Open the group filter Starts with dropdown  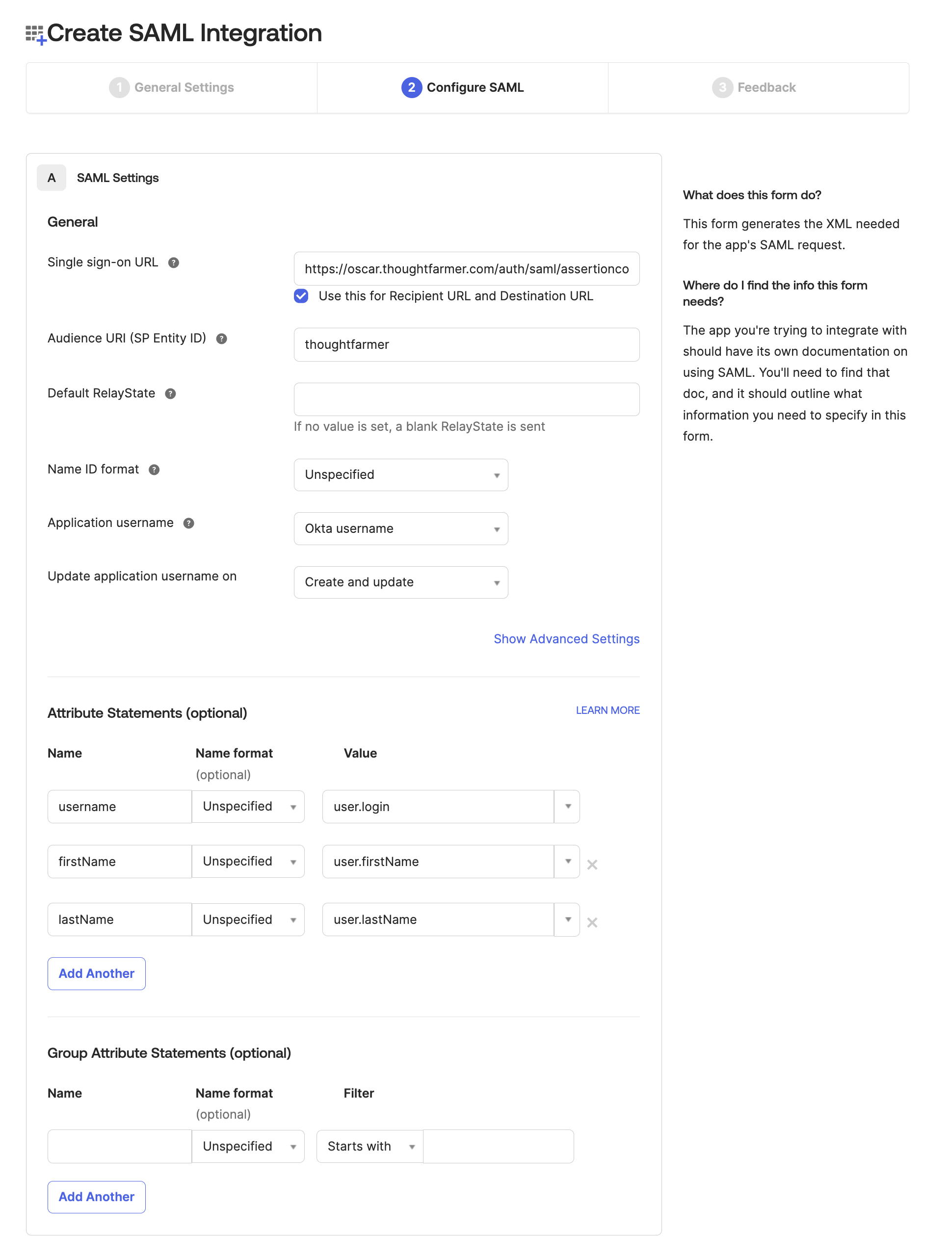pyautogui.click(x=370, y=1146)
